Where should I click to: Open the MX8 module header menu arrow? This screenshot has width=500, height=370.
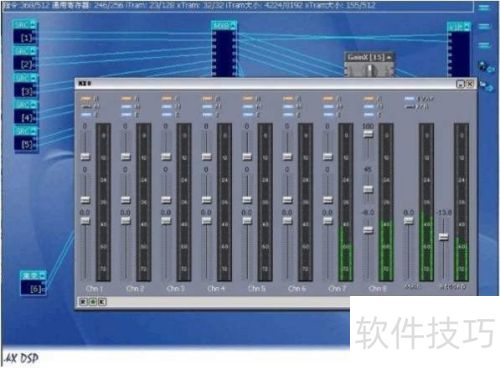(233, 25)
